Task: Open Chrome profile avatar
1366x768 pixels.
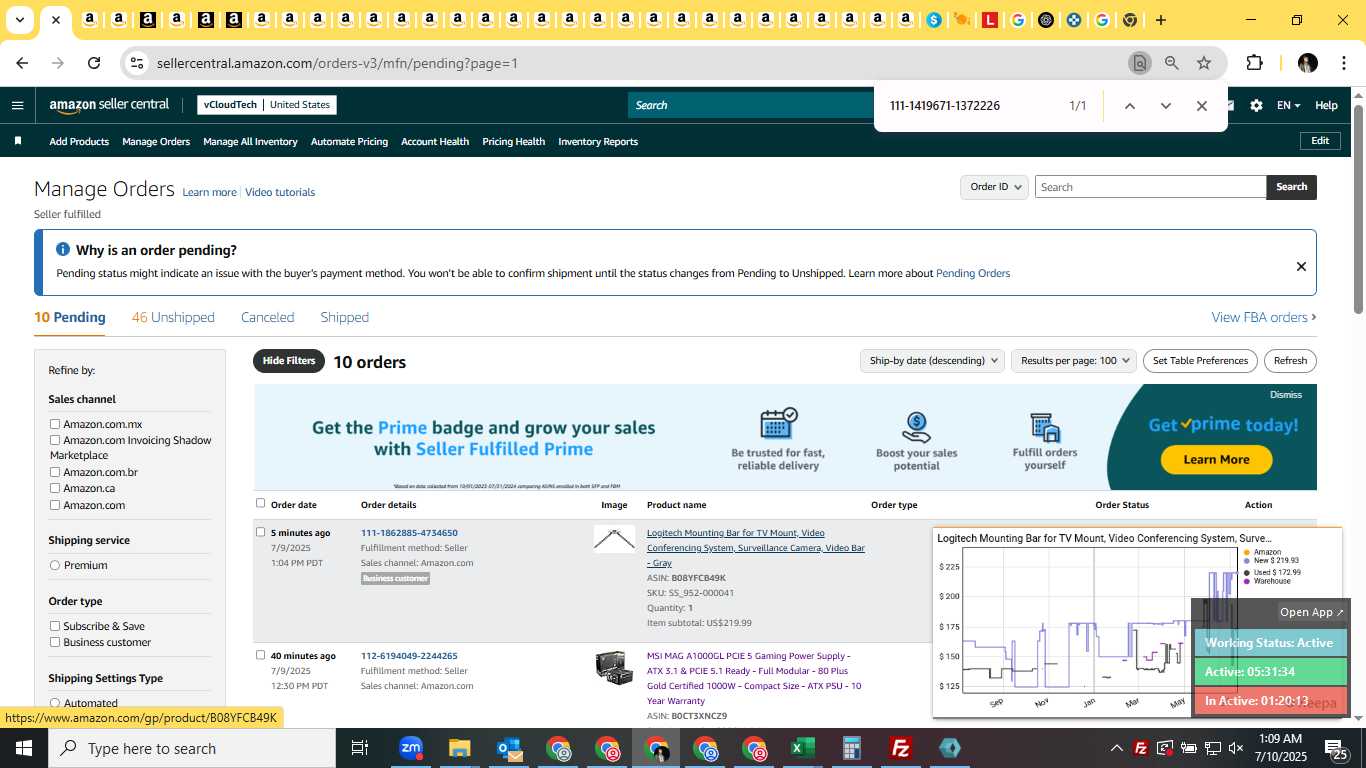Action: pos(1308,63)
